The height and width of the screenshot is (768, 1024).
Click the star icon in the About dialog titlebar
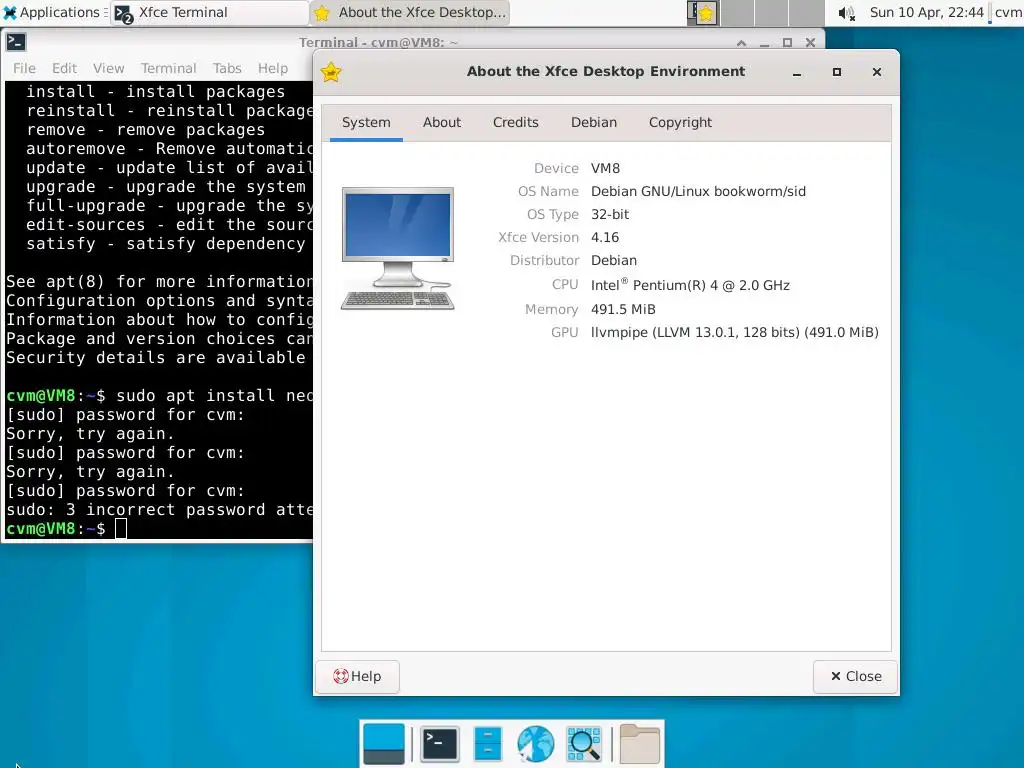point(331,72)
